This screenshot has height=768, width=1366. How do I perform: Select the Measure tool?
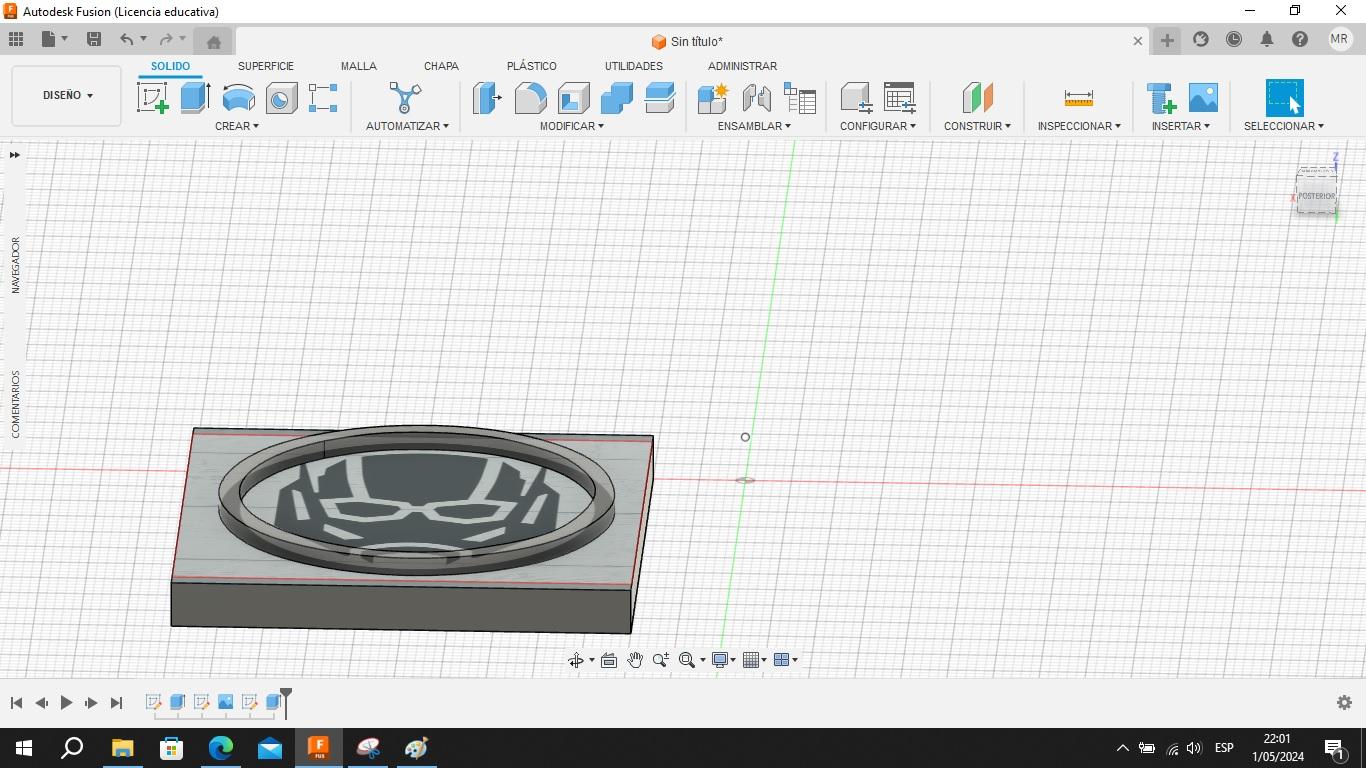click(1078, 98)
